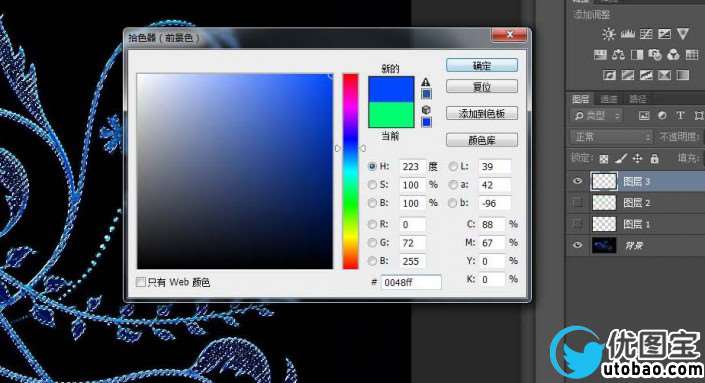The width and height of the screenshot is (705, 383).
Task: Click the web-safe color cube icon
Action: click(x=426, y=110)
